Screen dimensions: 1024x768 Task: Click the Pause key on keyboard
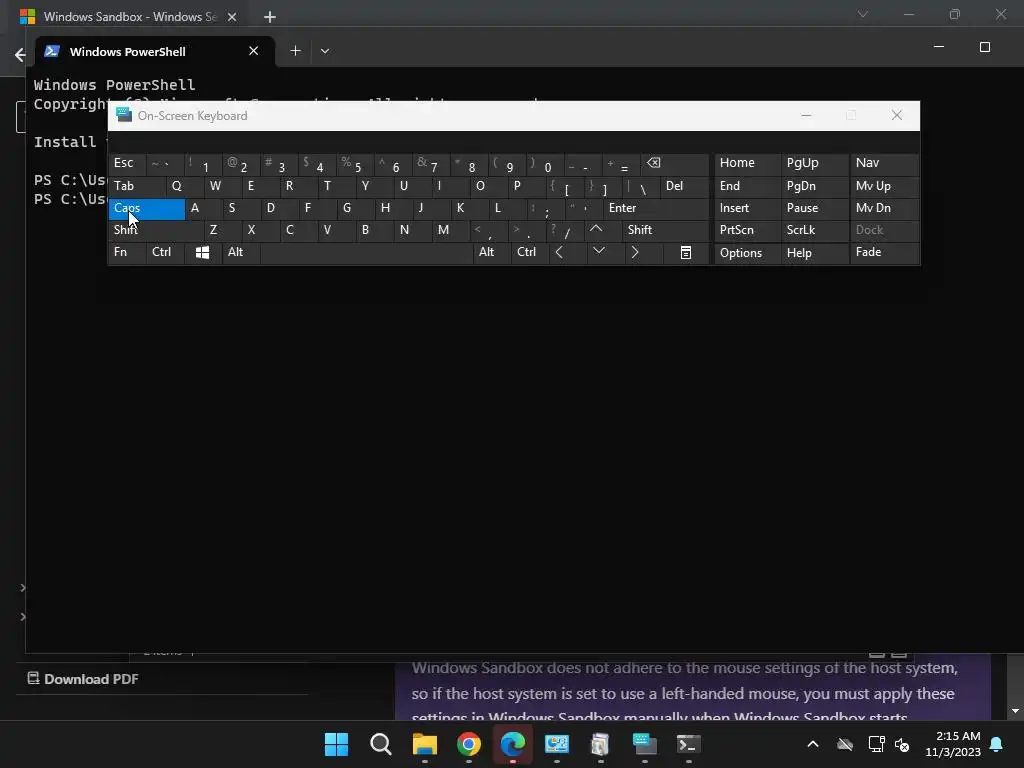pos(814,208)
